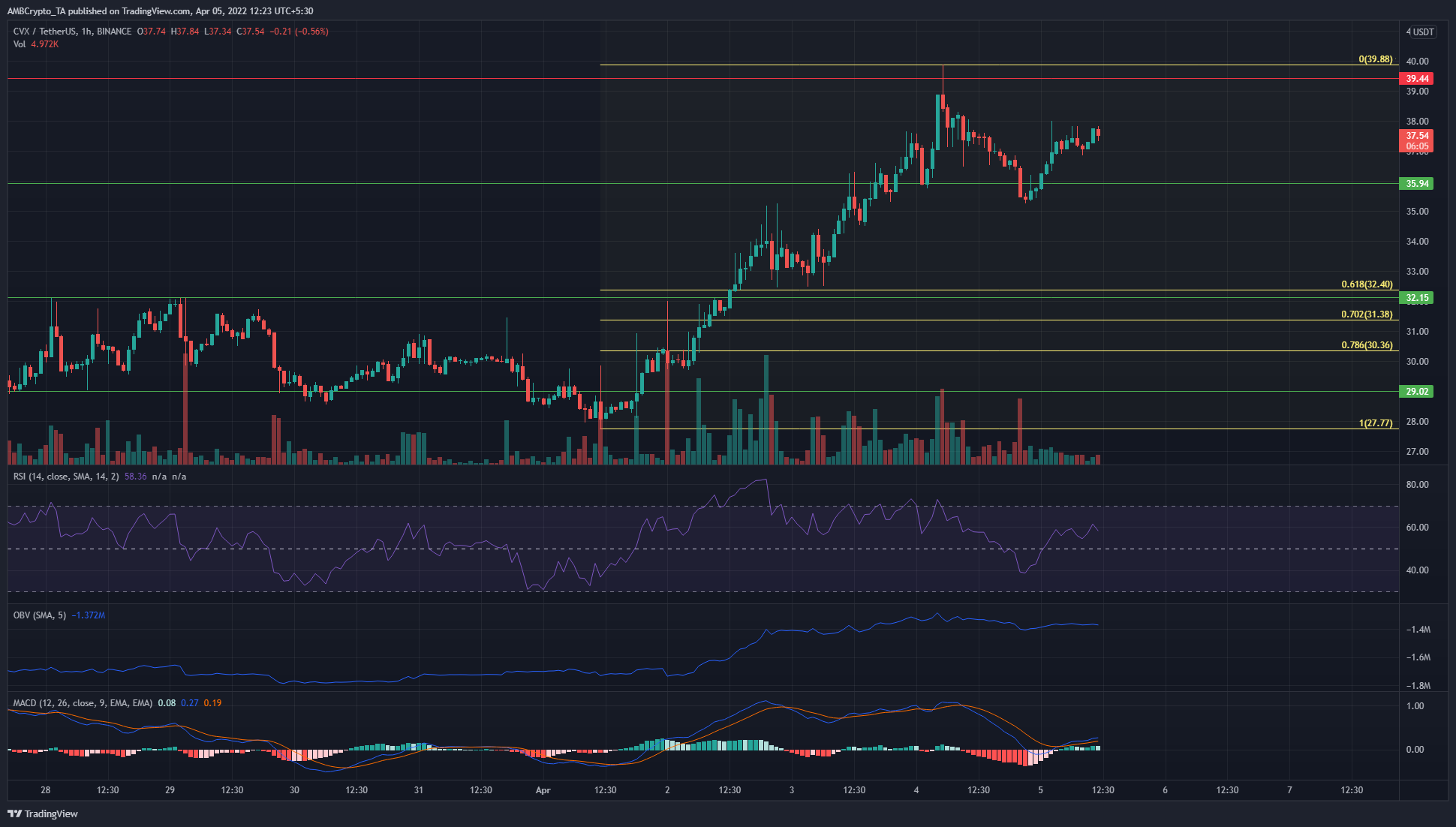Select the red resistance level 39.44
The width and height of the screenshot is (1456, 827).
tap(1418, 78)
